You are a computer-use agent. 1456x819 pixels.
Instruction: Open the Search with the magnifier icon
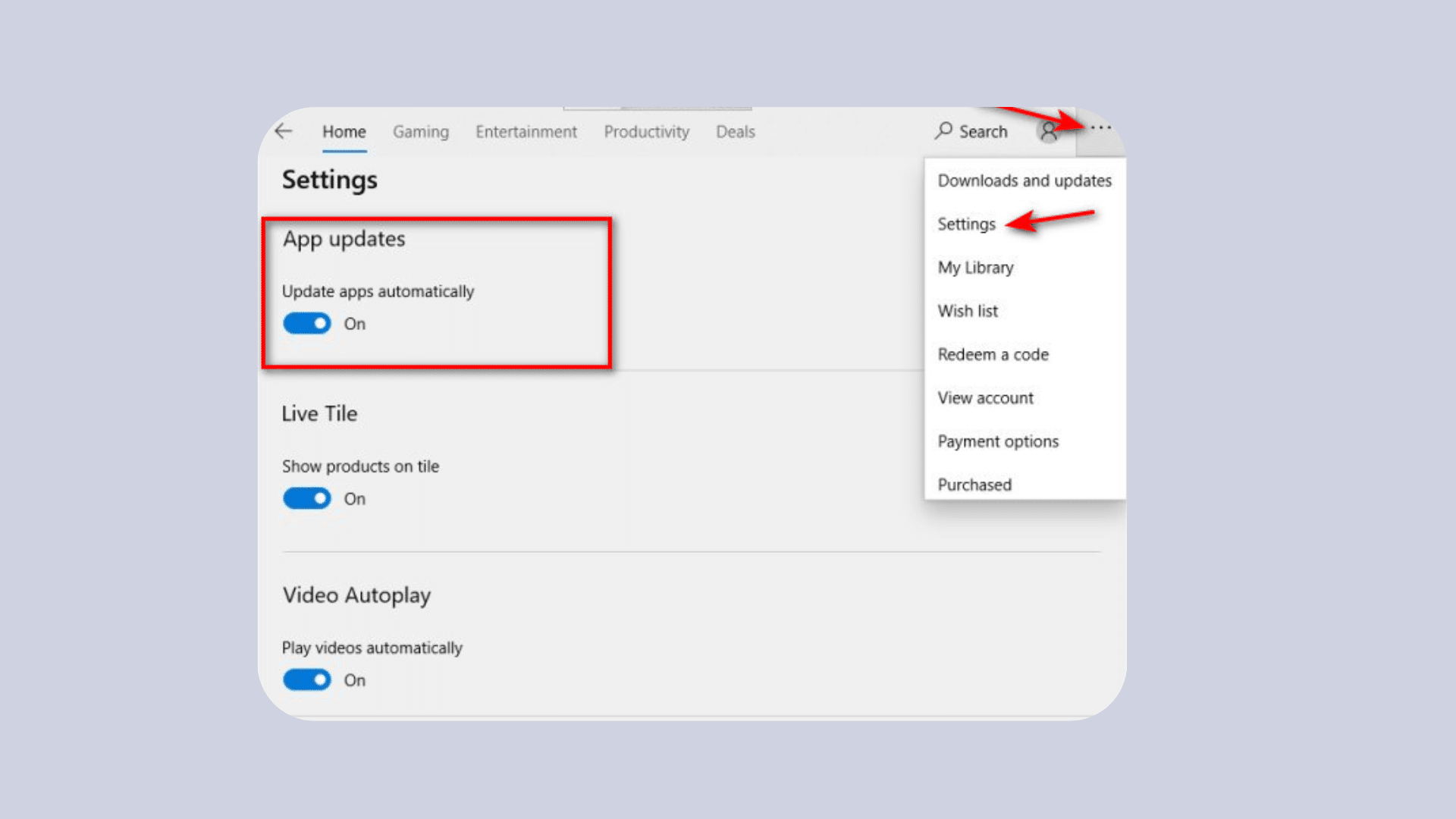971,131
